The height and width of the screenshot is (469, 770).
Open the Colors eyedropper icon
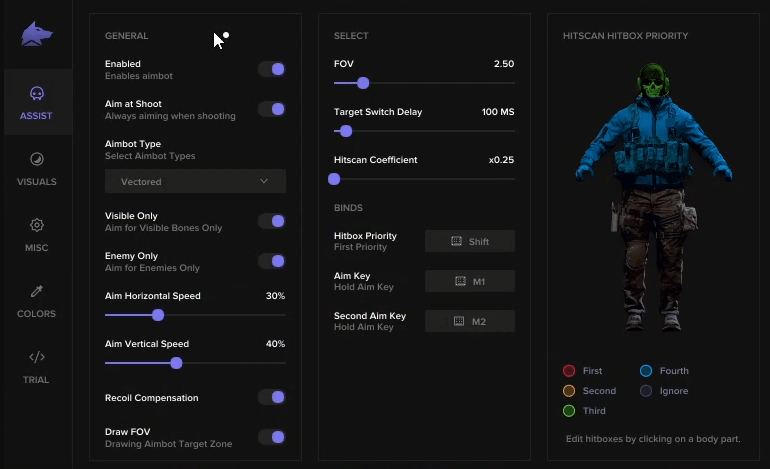(37, 291)
